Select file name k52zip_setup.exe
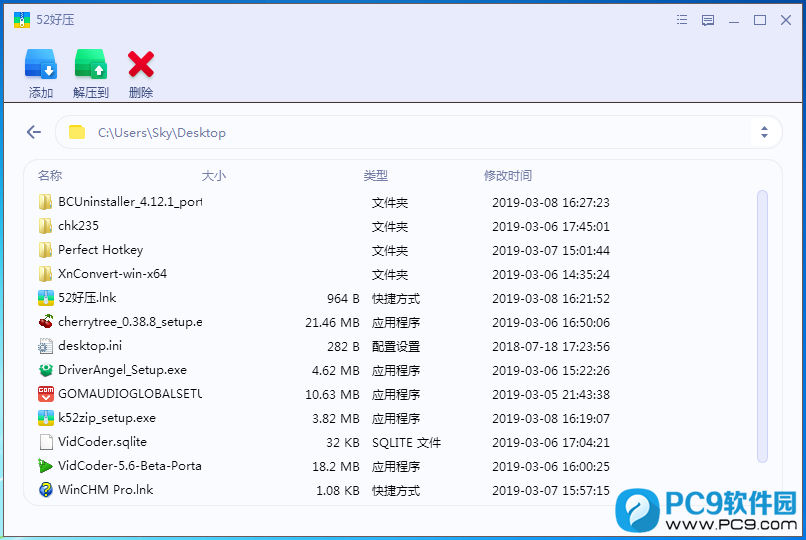Screen dimensions: 806x540 (107, 418)
